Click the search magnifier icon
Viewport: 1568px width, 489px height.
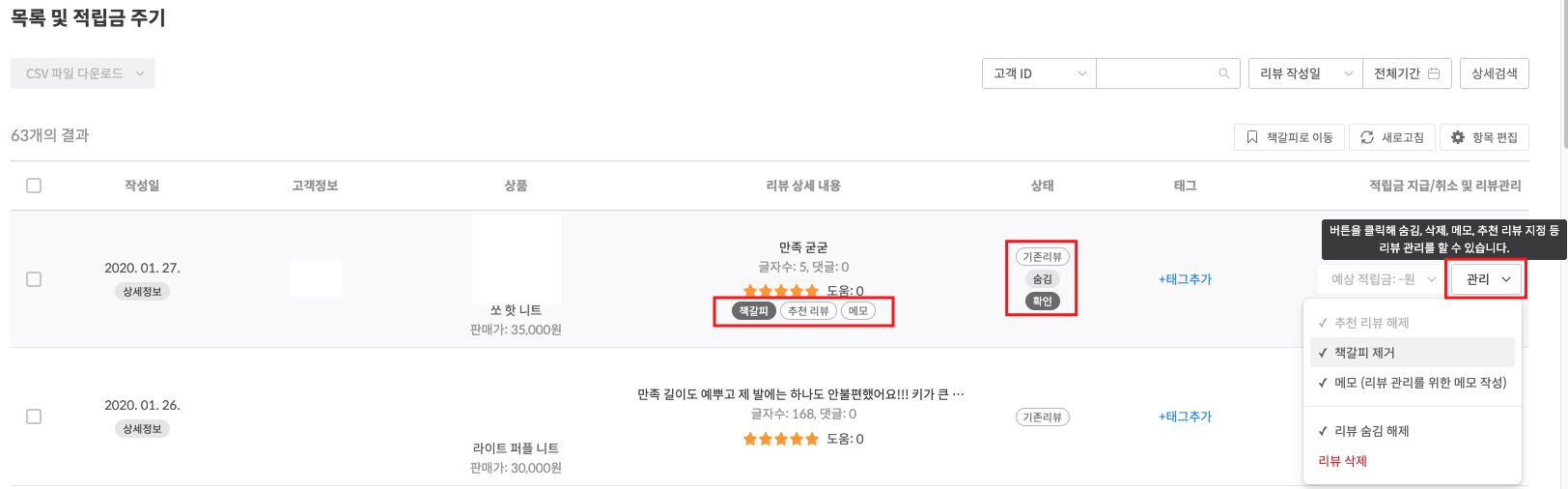point(1223,73)
